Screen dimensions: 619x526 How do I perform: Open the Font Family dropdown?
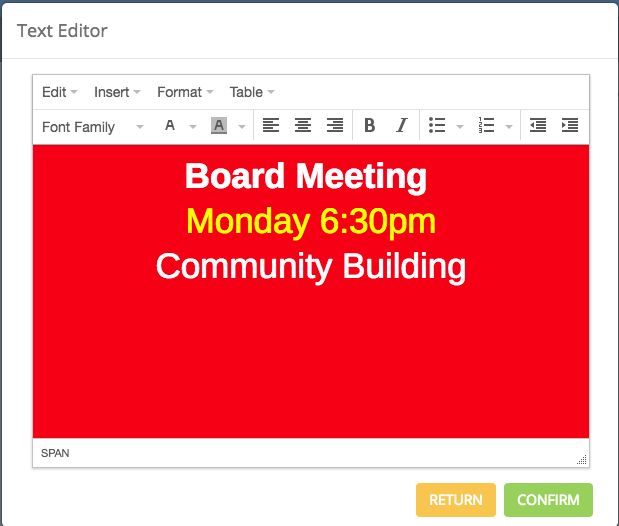coord(92,127)
